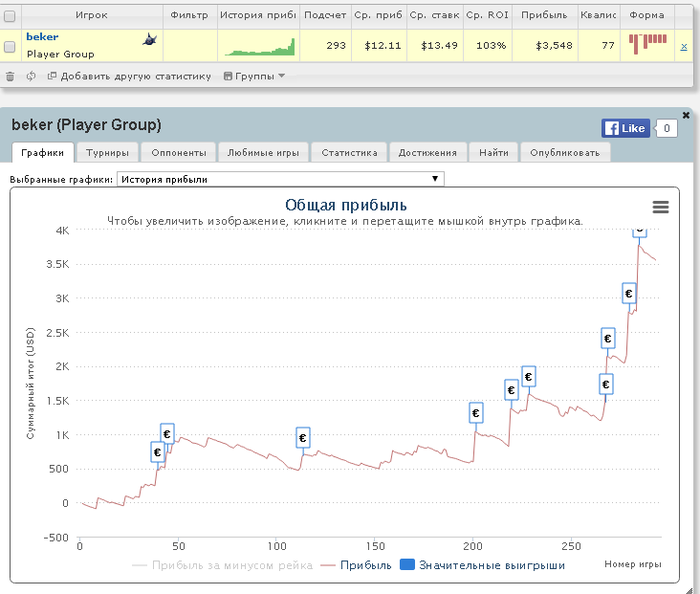This screenshot has width=700, height=594.
Task: Click the euro marker near game 113
Action: click(x=303, y=437)
